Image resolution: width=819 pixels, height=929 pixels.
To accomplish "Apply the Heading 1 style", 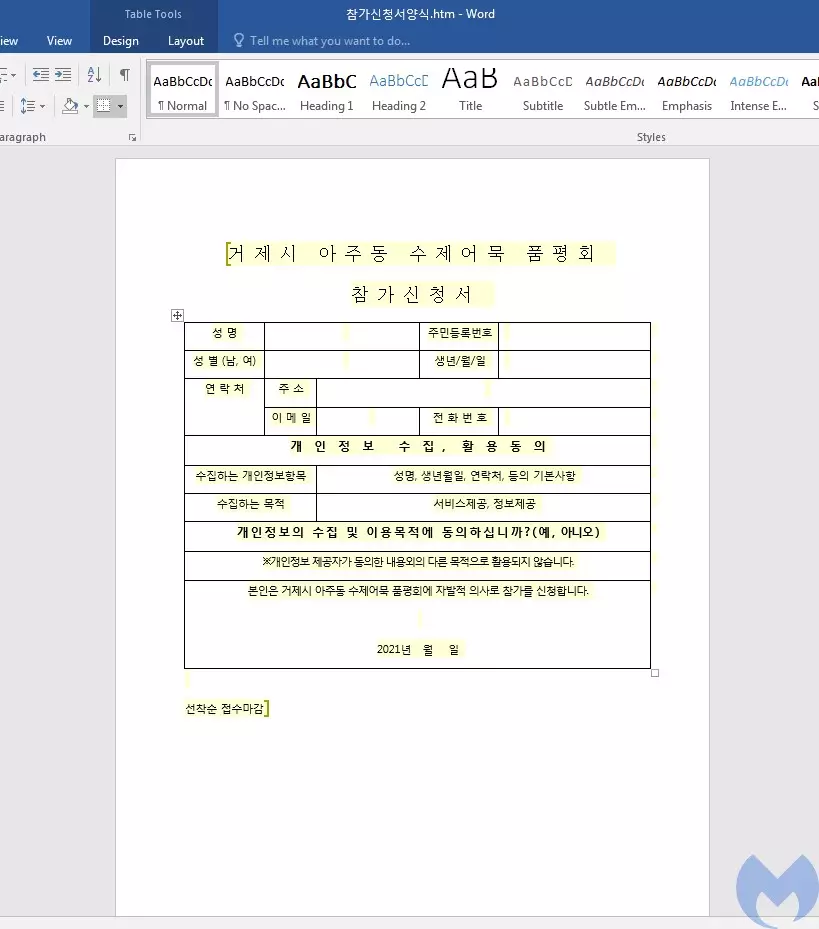I will click(326, 90).
